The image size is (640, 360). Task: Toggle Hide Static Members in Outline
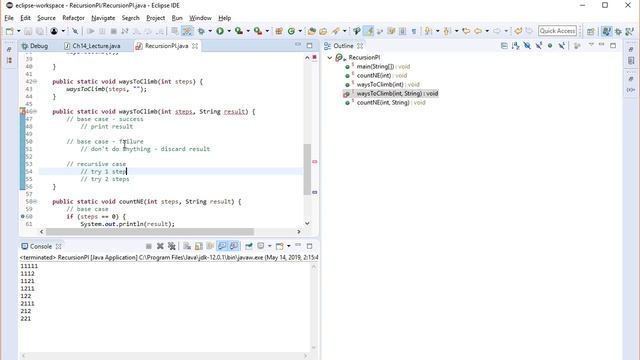[x=539, y=46]
